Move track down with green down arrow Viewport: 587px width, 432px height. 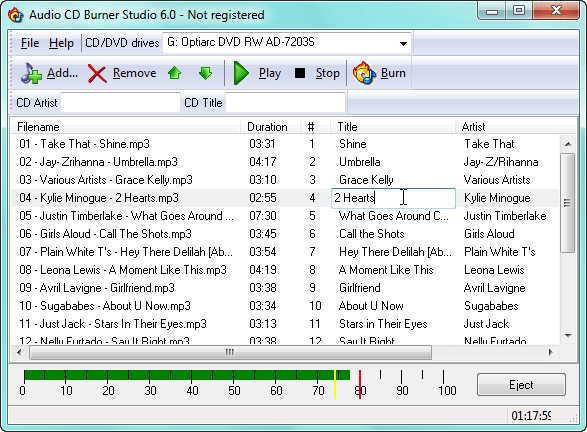[205, 73]
